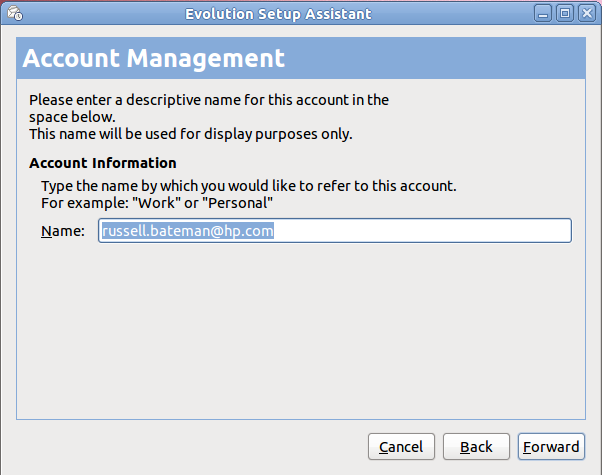The width and height of the screenshot is (602, 475).
Task: Click 'This name will be used' sentence
Action: [x=191, y=134]
